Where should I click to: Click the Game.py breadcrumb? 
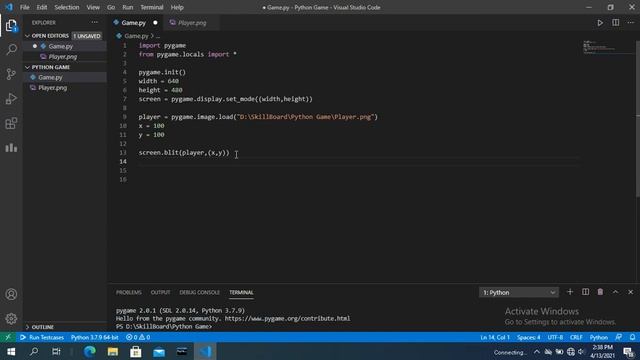point(136,36)
